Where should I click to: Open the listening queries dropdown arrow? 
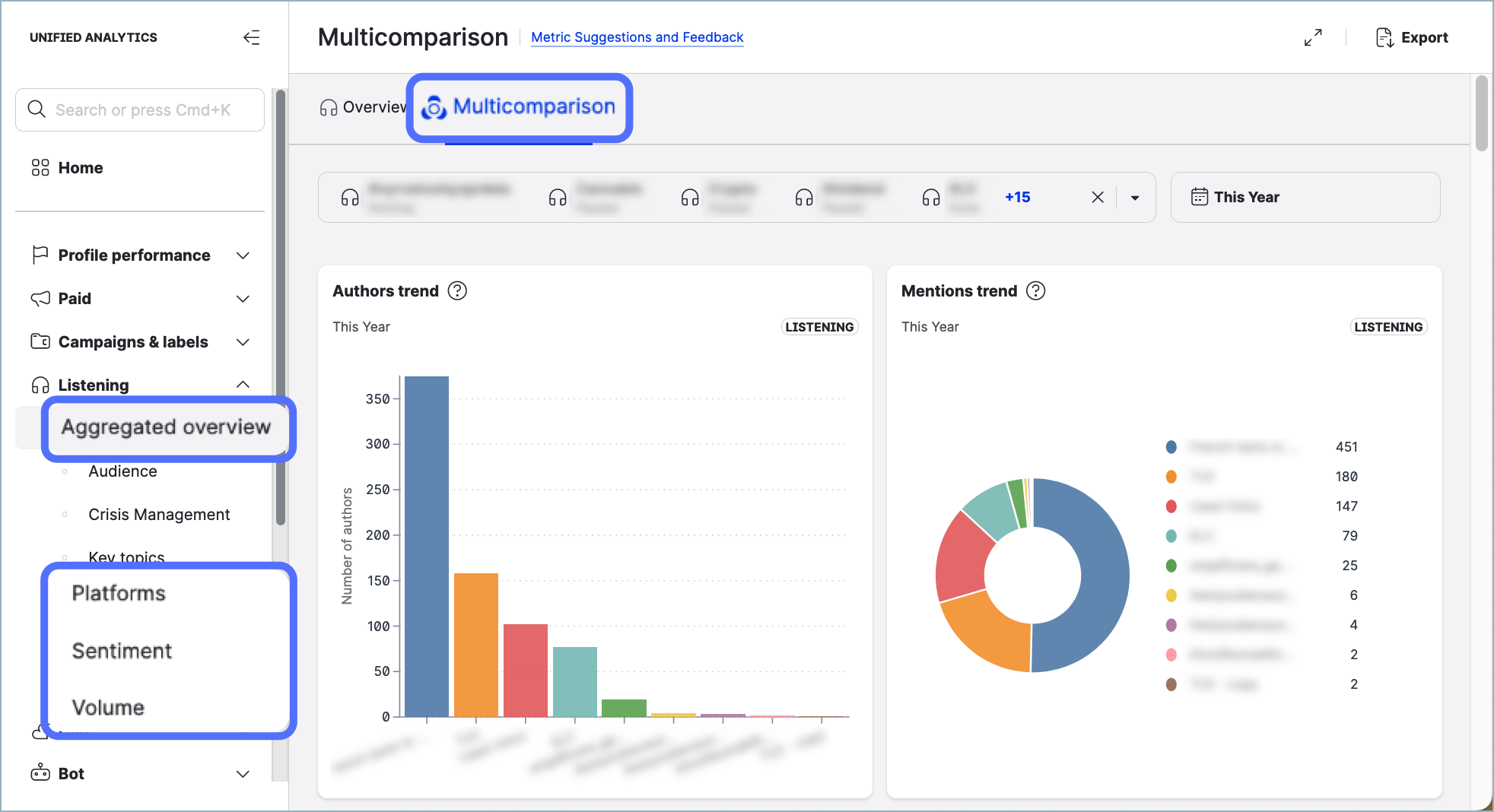pos(1135,197)
